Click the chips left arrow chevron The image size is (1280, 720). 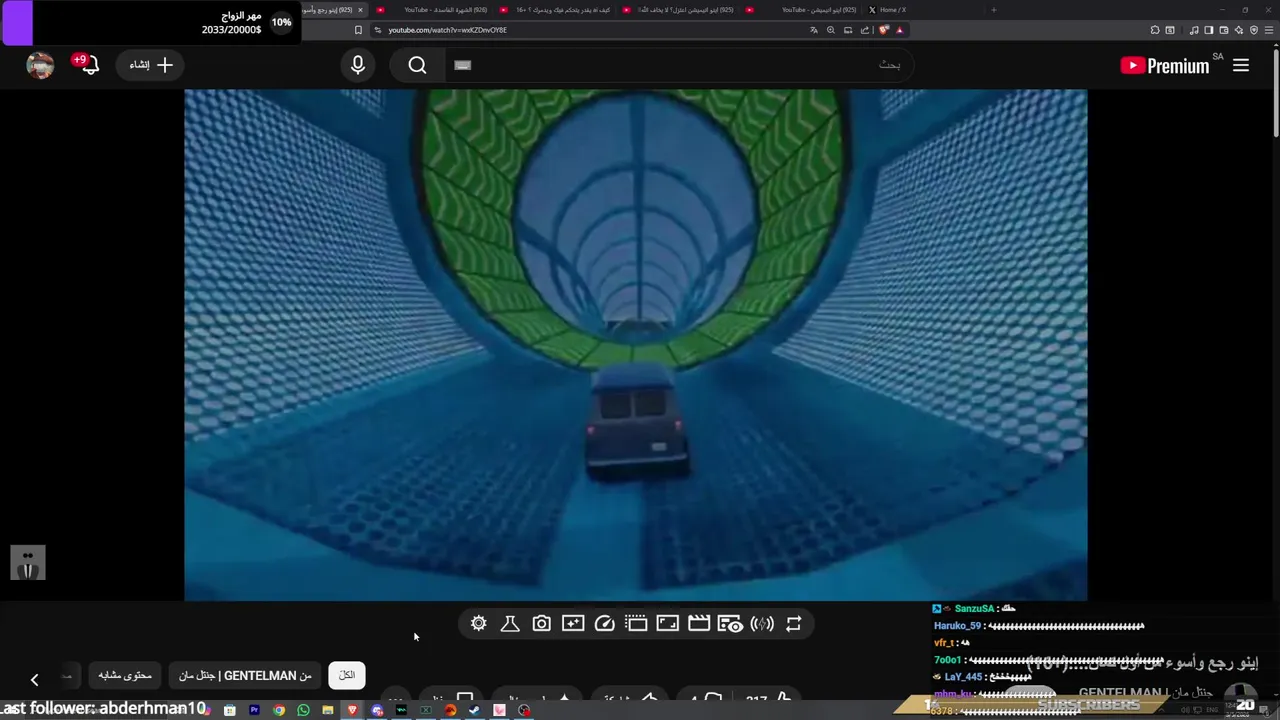point(34,680)
